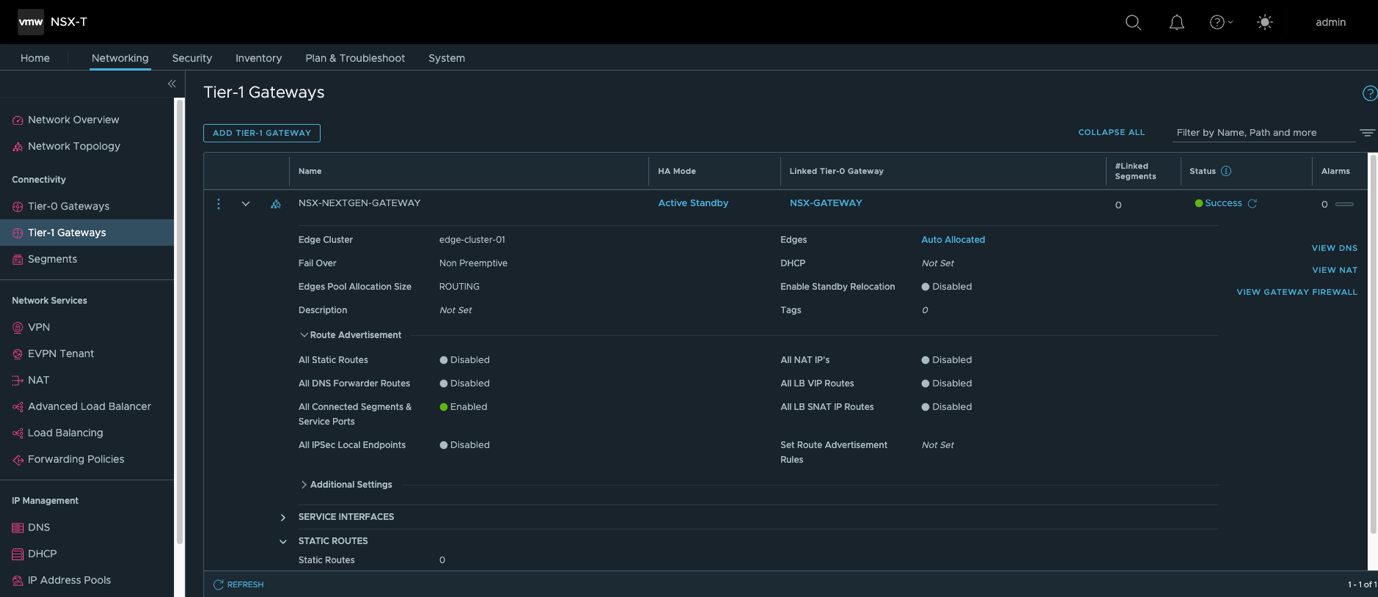The image size is (1378, 597).
Task: Click the Non Preemptive fail over value
Action: [x=473, y=263]
